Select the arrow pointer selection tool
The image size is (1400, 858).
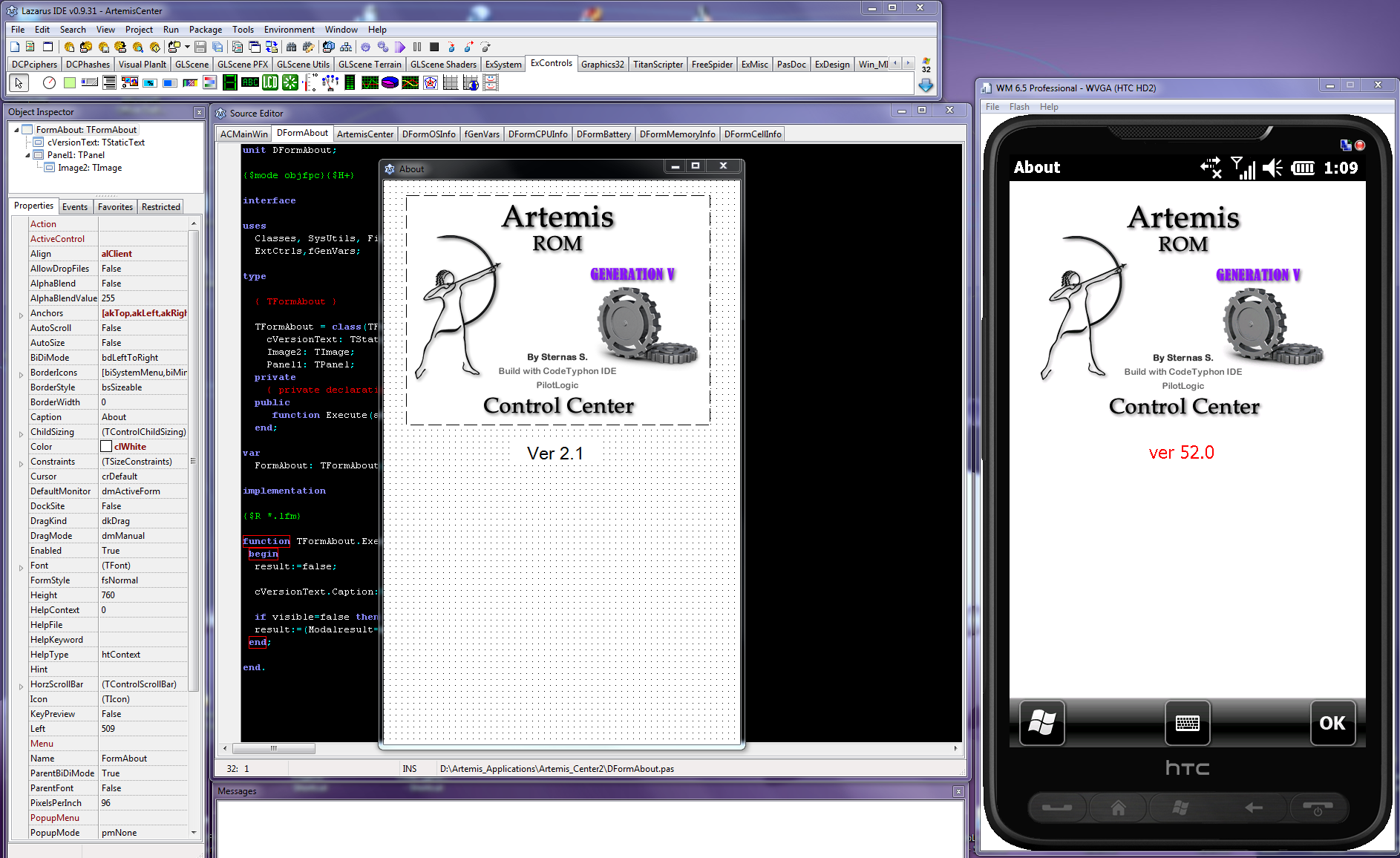19,82
